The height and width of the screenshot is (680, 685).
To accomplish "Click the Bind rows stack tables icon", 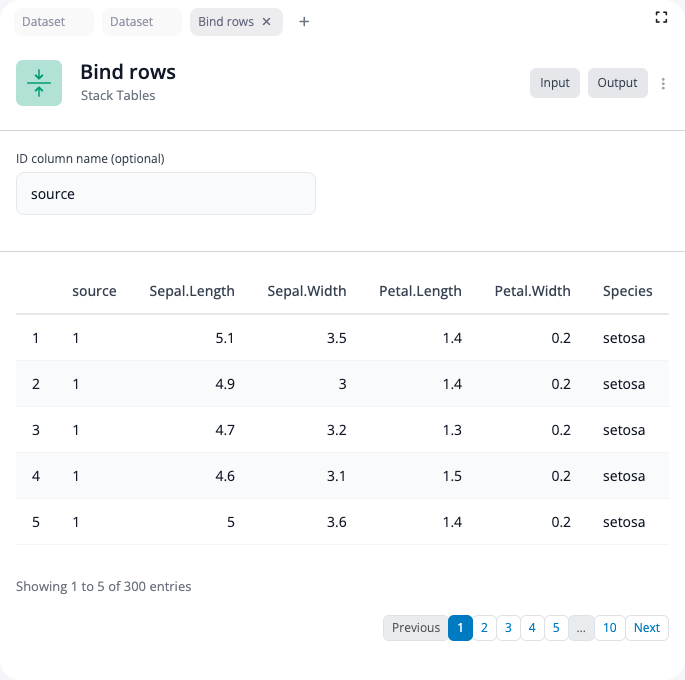I will pos(39,83).
